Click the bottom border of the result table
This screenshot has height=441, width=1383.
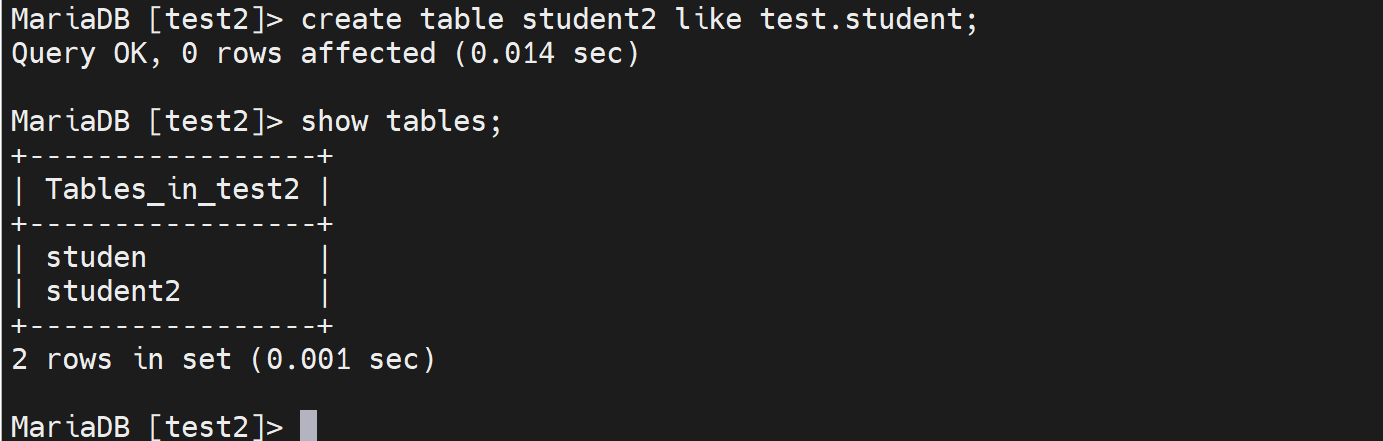click(172, 326)
